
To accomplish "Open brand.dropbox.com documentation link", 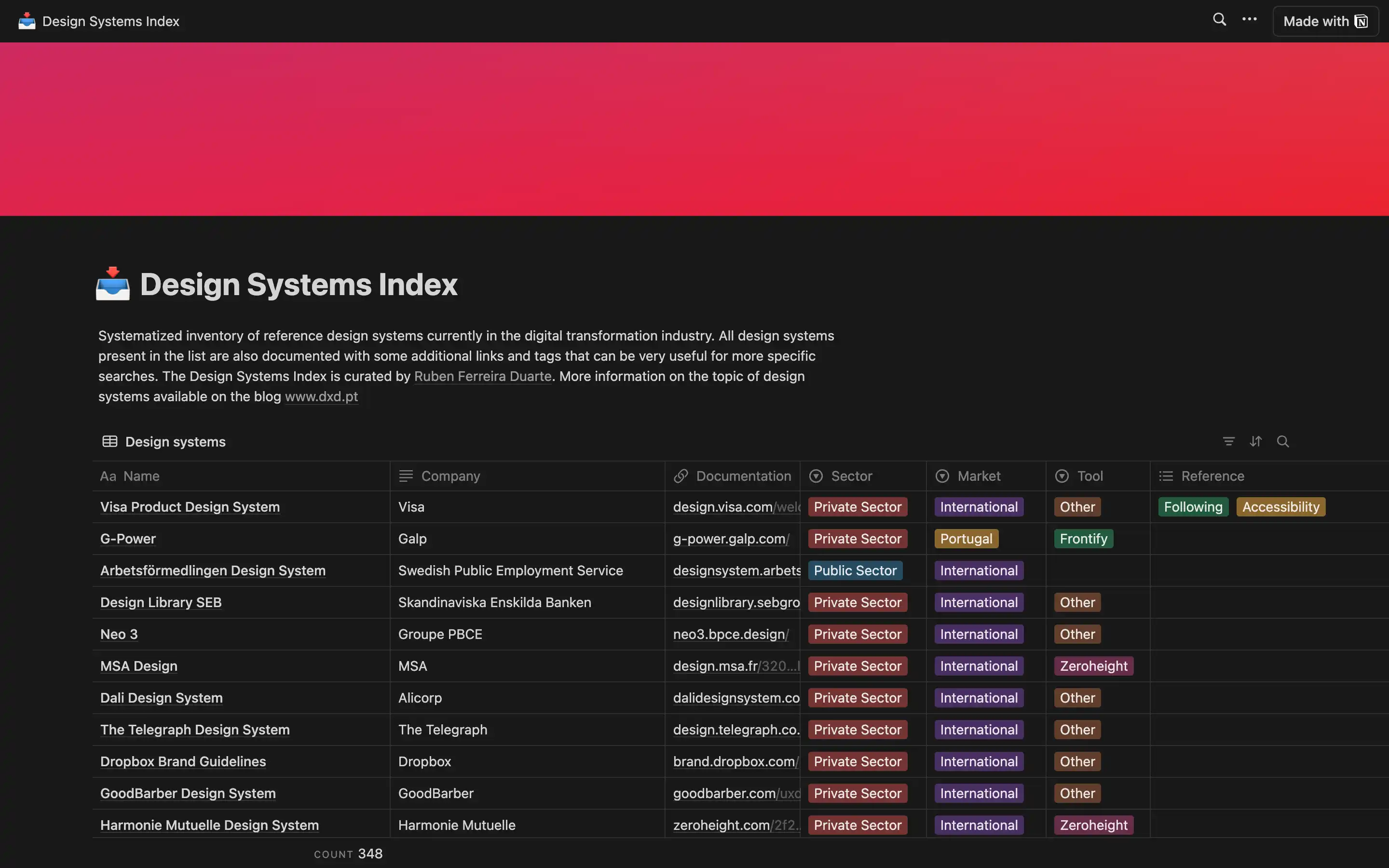I will pyautogui.click(x=736, y=762).
